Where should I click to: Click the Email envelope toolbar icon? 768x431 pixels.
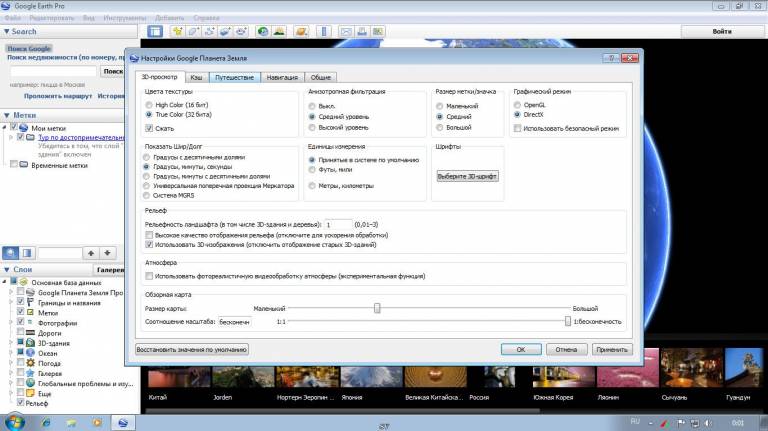[x=346, y=31]
